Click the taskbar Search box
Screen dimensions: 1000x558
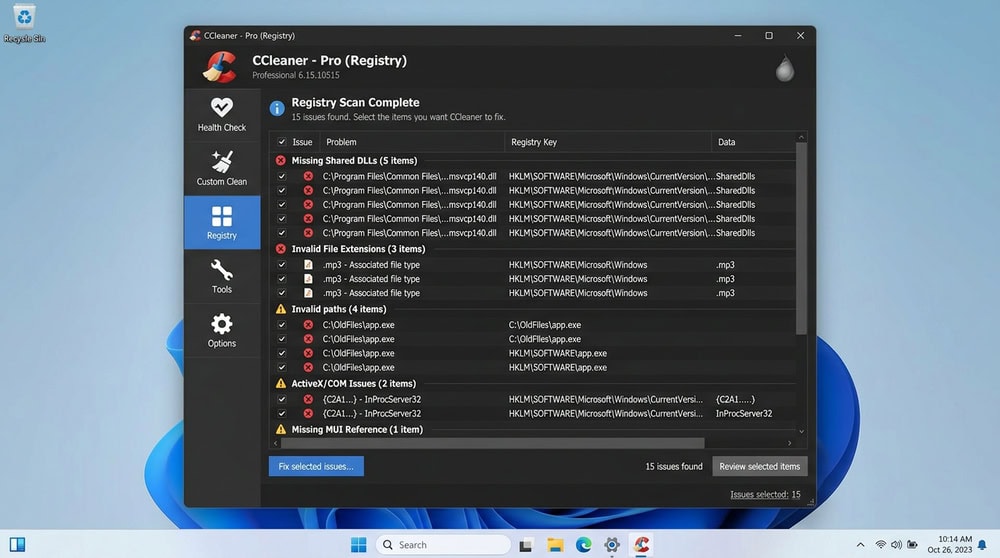click(443, 545)
